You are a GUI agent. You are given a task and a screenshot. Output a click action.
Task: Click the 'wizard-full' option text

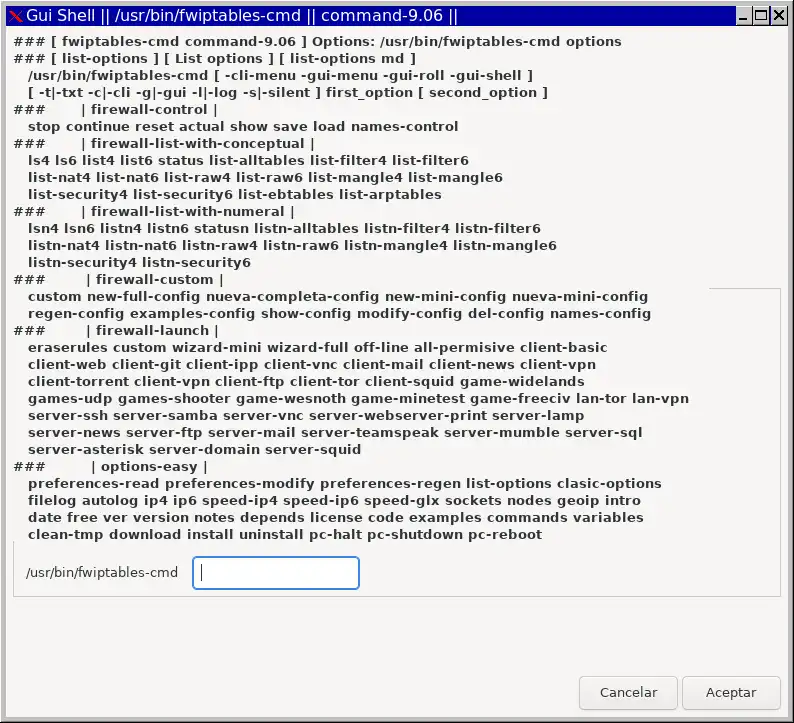pyautogui.click(x=307, y=348)
